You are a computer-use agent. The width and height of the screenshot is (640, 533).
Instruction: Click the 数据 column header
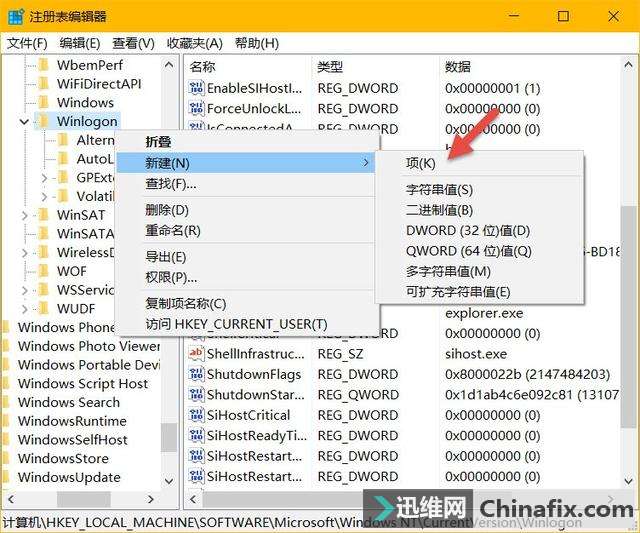[529, 67]
